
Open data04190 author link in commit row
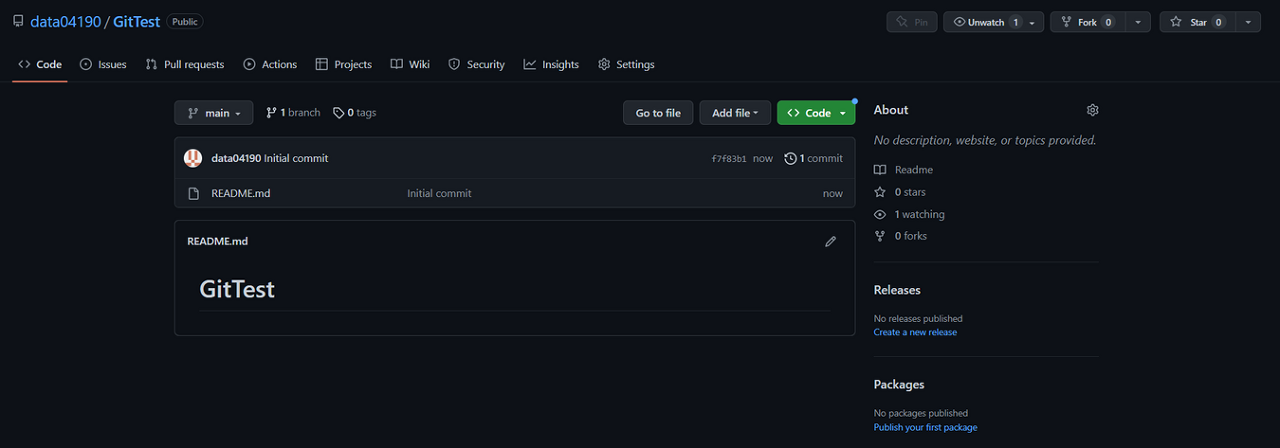coord(236,158)
